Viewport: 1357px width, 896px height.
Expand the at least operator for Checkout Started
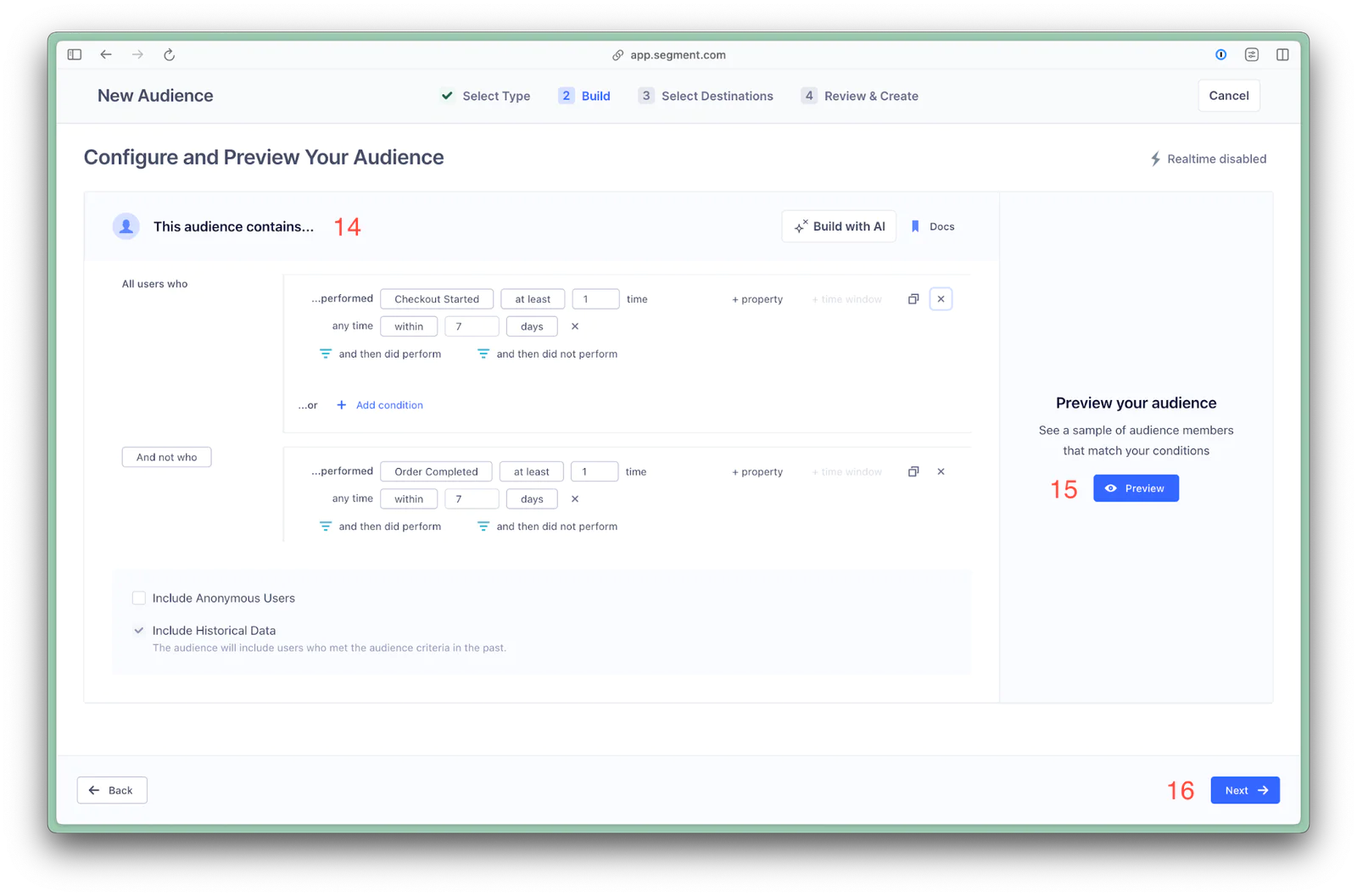(533, 299)
